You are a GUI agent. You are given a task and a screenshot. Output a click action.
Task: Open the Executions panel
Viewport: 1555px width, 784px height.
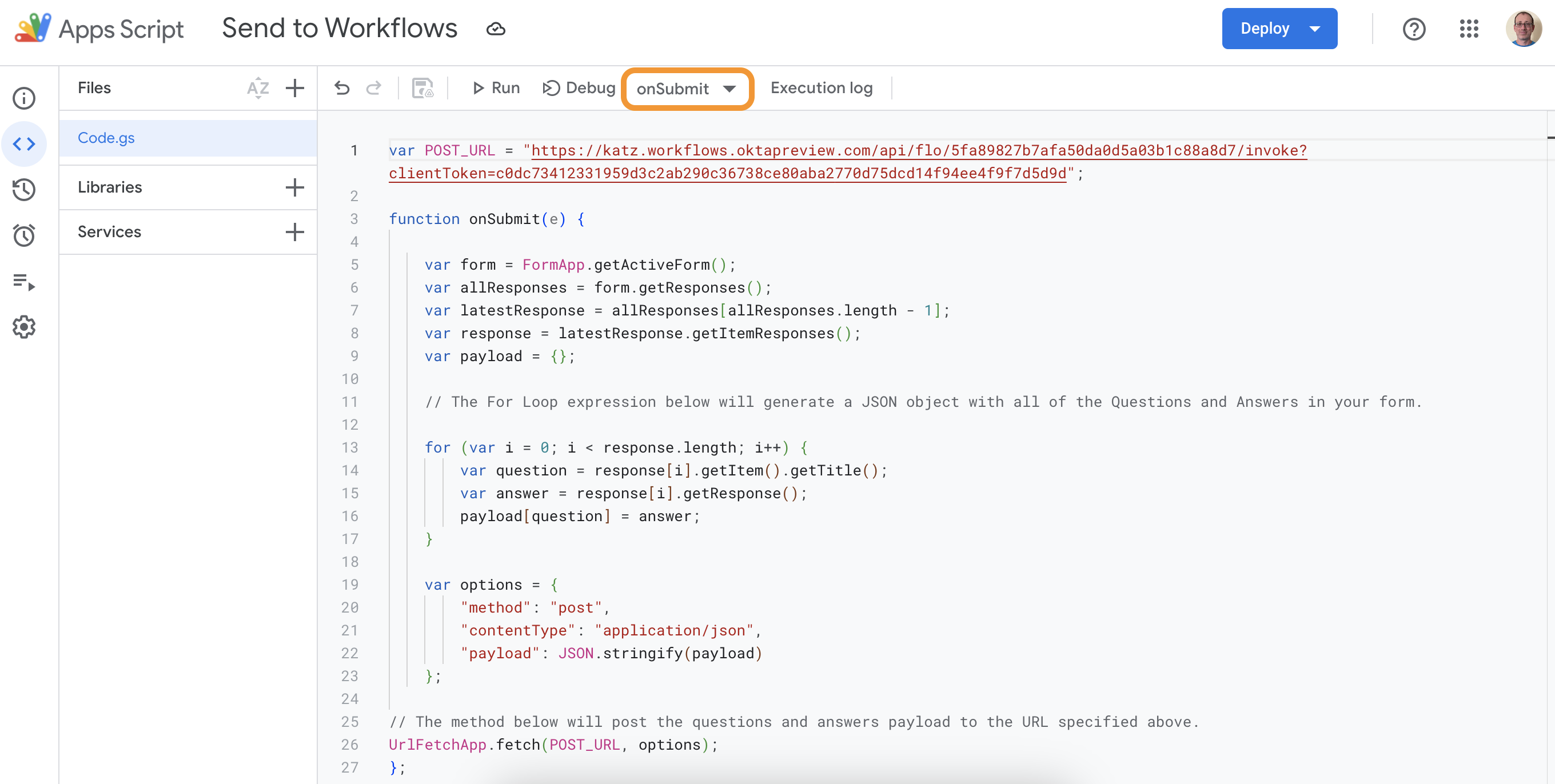click(23, 281)
